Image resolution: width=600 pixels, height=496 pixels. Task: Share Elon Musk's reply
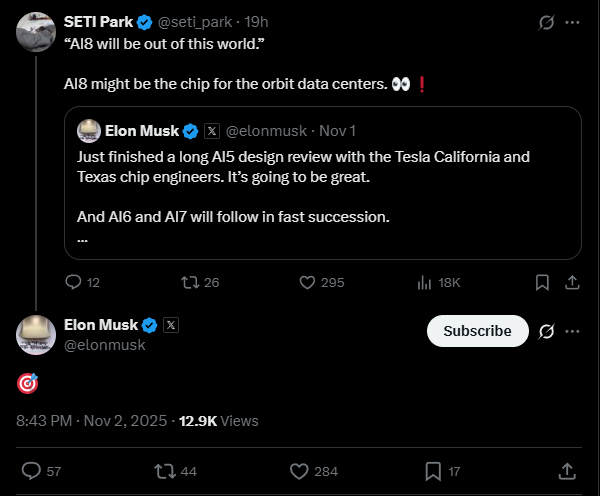coord(566,470)
